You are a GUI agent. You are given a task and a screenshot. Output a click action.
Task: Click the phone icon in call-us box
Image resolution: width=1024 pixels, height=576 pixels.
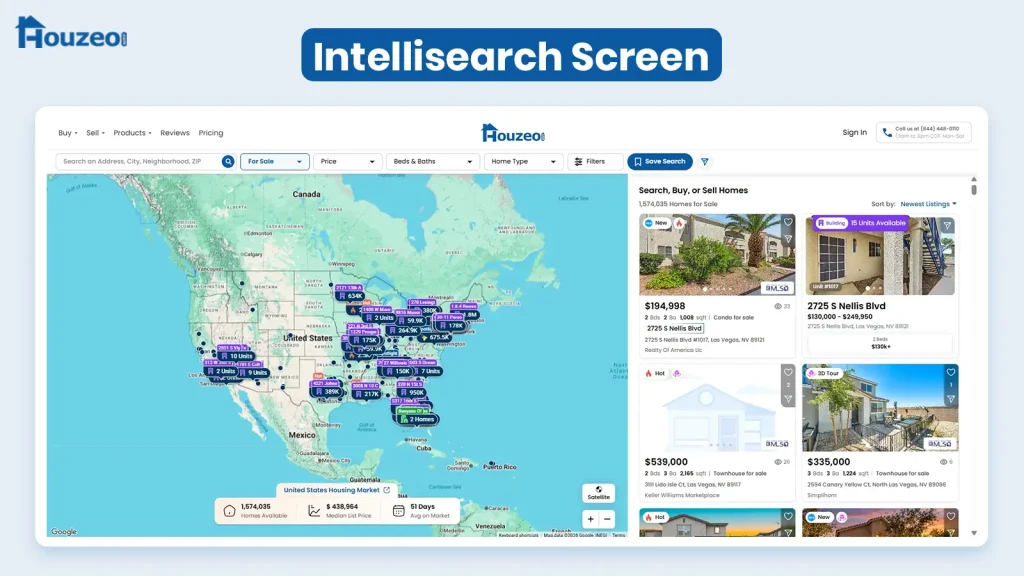pyautogui.click(x=887, y=133)
